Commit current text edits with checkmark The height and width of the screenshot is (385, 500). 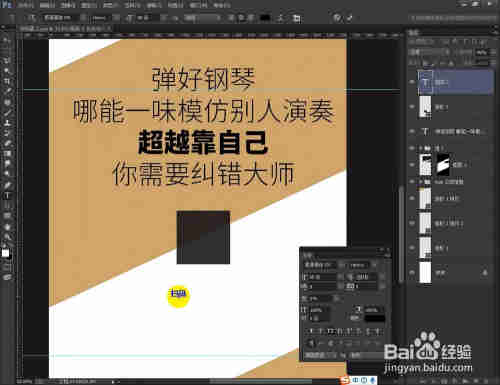coord(350,18)
